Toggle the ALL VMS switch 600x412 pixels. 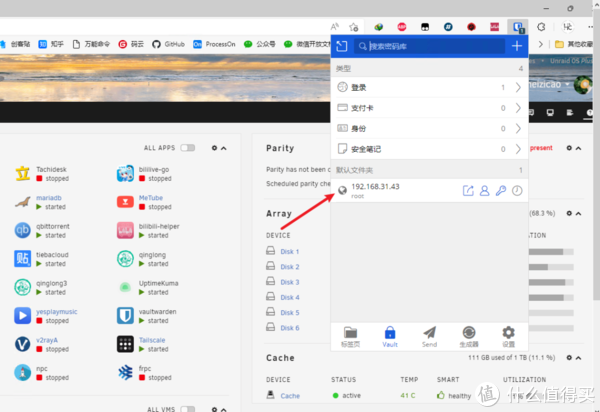click(188, 409)
